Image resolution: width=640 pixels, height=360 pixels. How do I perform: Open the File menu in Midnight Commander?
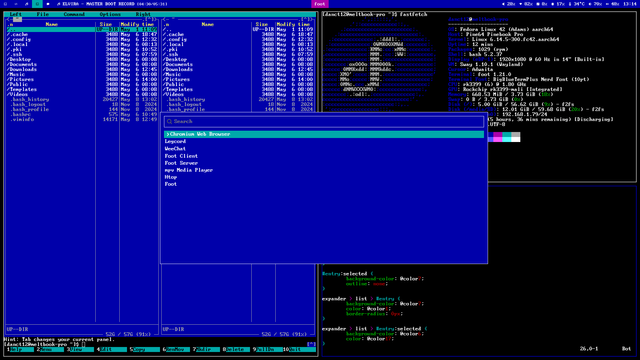point(42,14)
